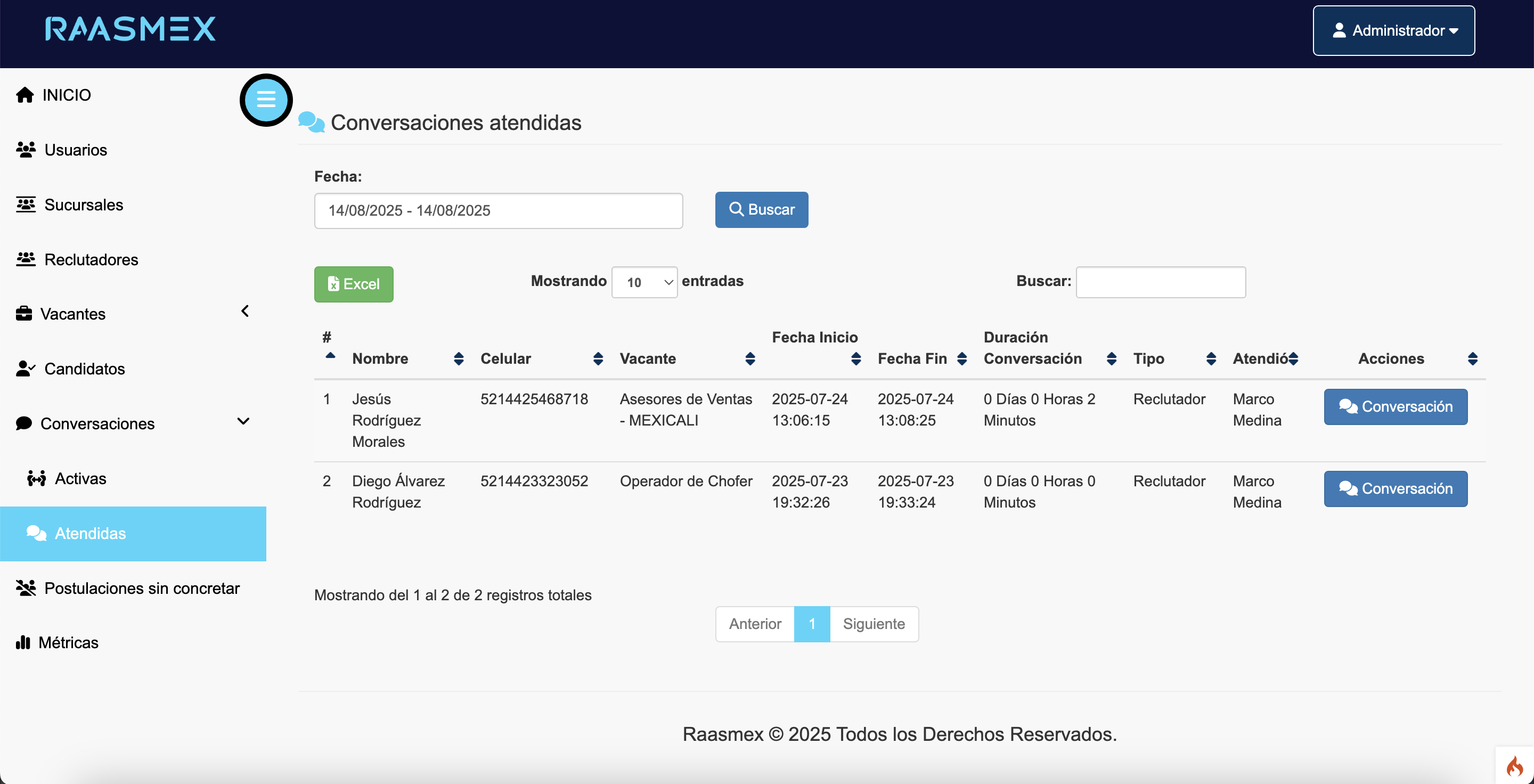
Task: Click the Postulaciones sin concretar icon
Action: click(x=26, y=587)
